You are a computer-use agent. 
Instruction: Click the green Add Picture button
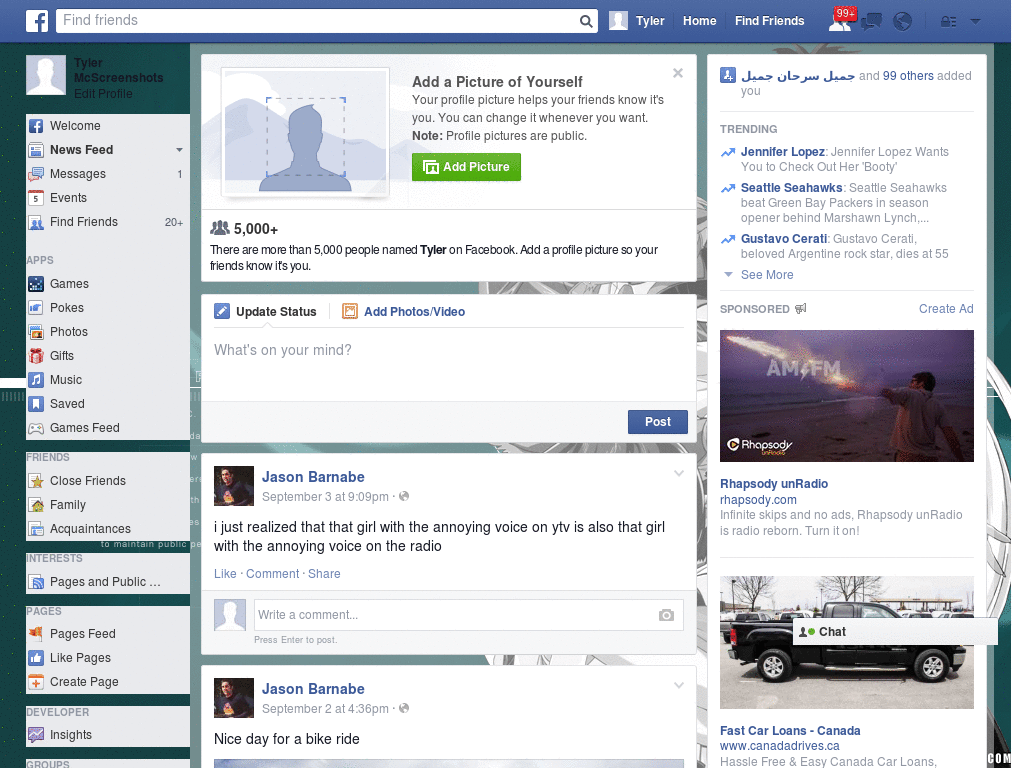tap(466, 167)
